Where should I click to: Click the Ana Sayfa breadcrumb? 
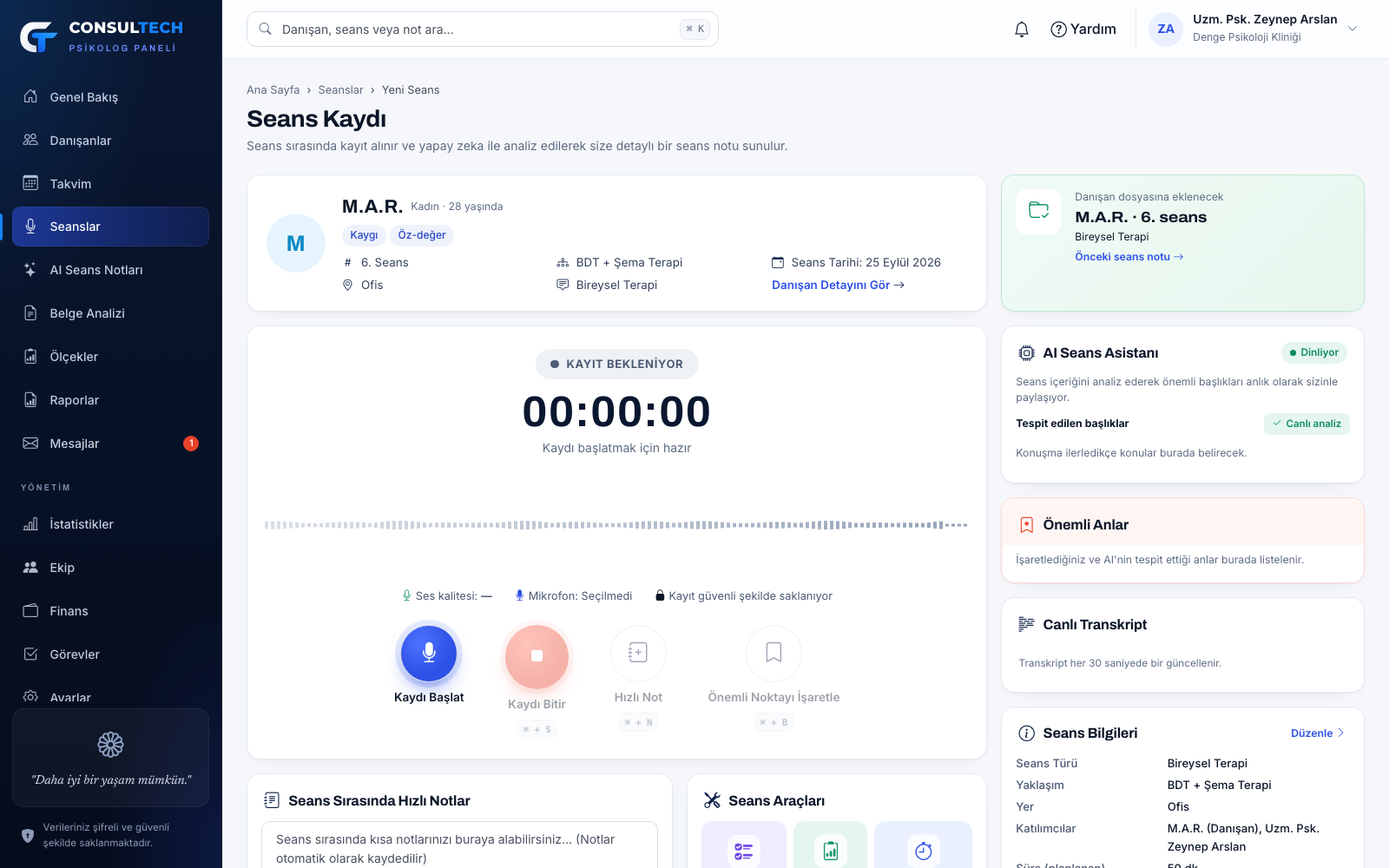(273, 90)
